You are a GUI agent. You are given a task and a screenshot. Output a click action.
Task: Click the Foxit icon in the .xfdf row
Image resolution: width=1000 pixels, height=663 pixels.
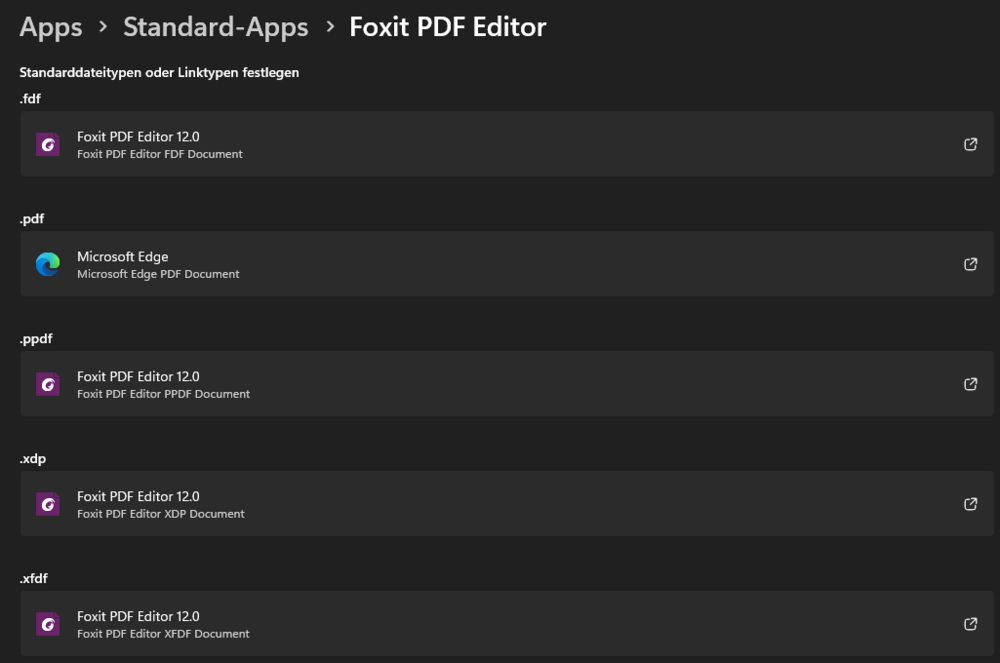[48, 624]
